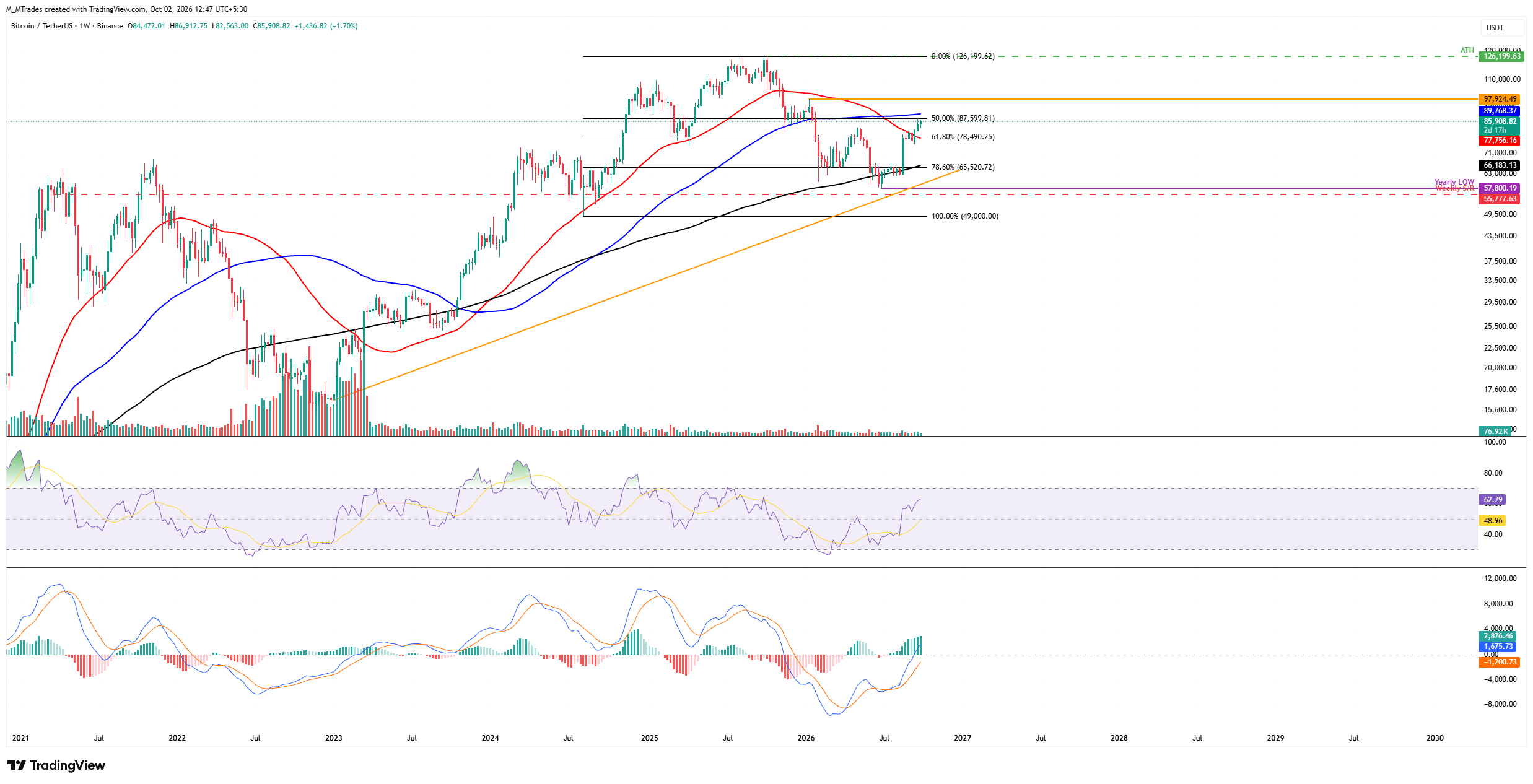The height and width of the screenshot is (784, 1533).
Task: Click the current price tag 85,908.82
Action: (x=1500, y=121)
